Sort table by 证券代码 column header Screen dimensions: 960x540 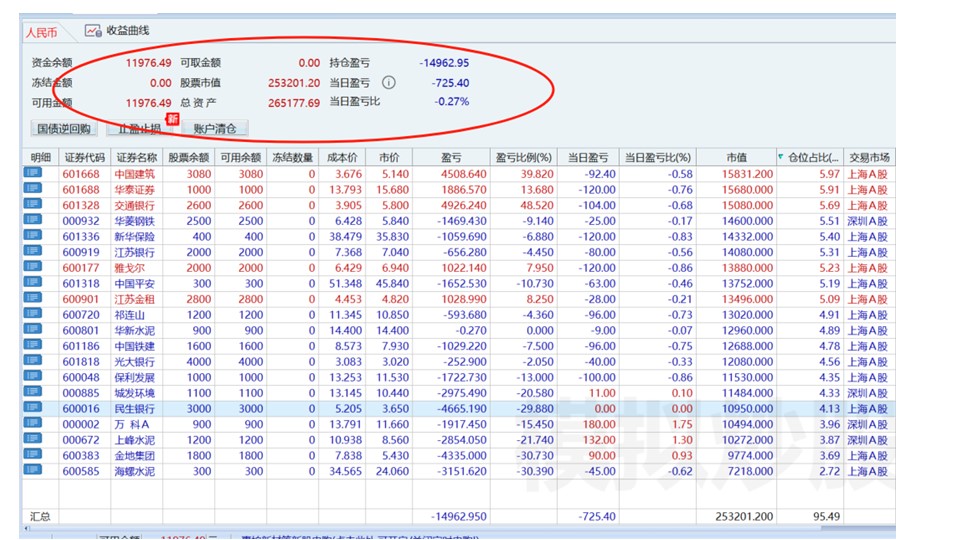pos(84,157)
